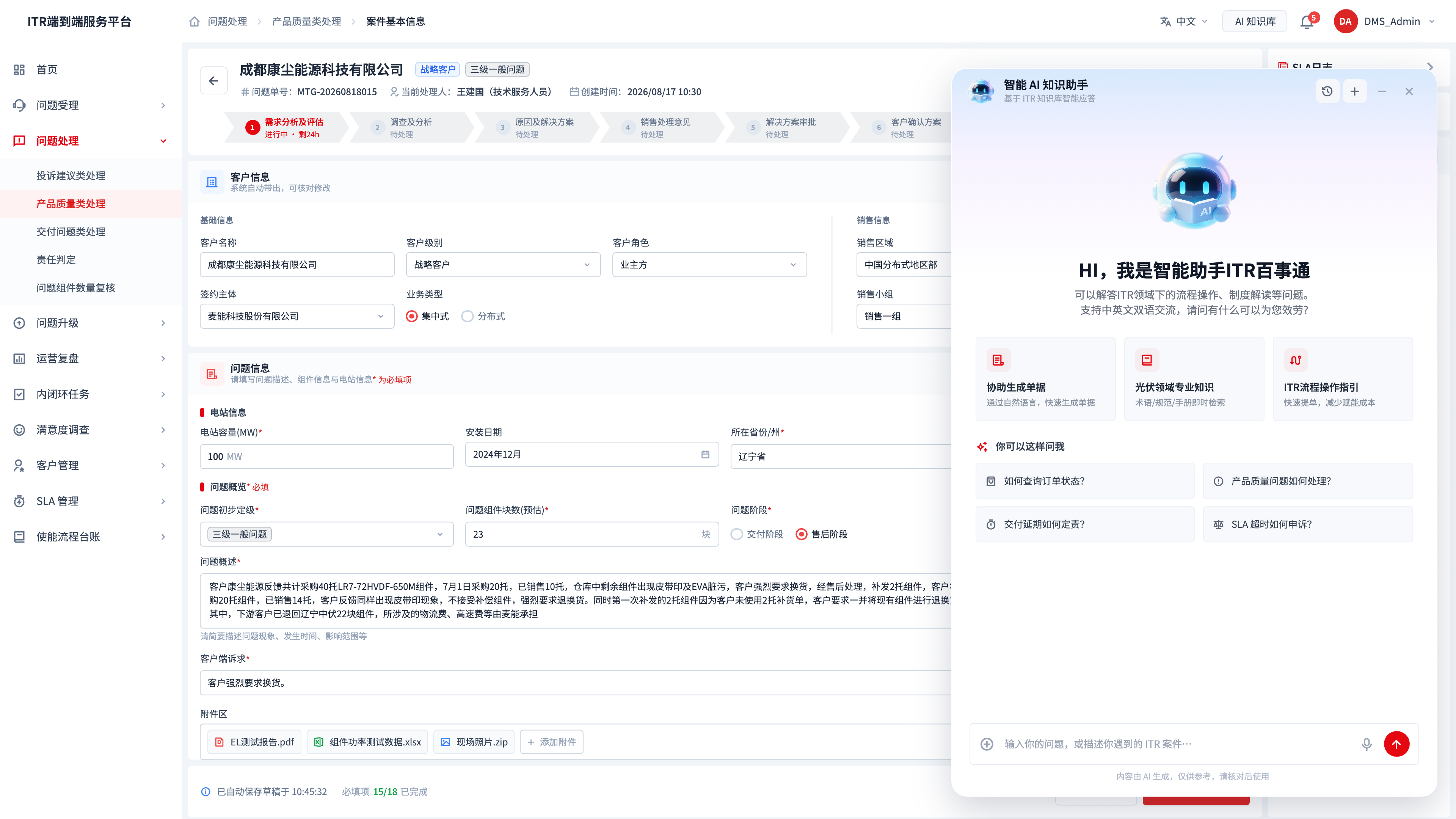Image resolution: width=1456 pixels, height=819 pixels.
Task: Click the ITR流程操作指引 card
Action: [x=1342, y=379]
